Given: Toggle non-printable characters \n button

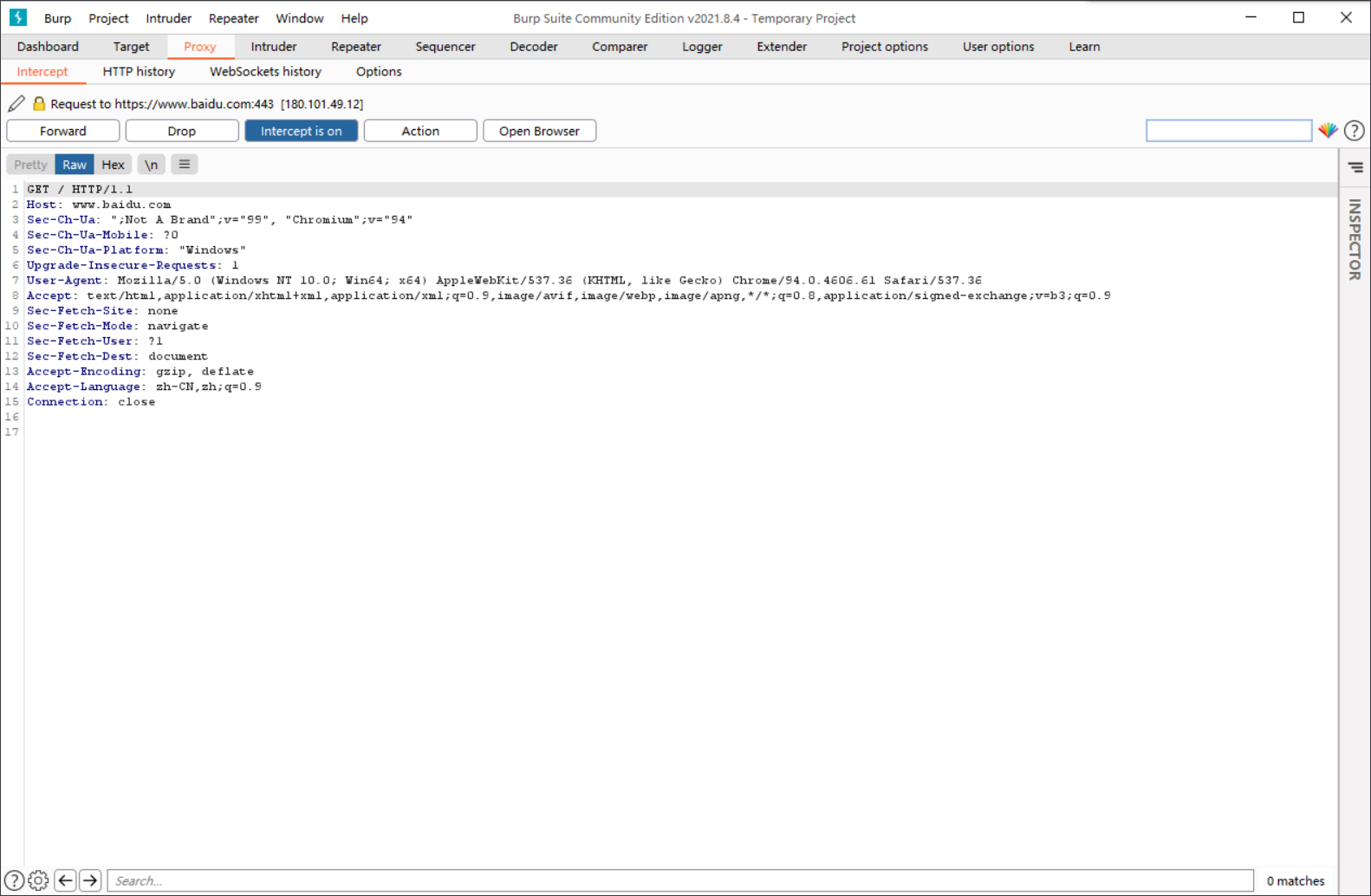Looking at the screenshot, I should 151,164.
